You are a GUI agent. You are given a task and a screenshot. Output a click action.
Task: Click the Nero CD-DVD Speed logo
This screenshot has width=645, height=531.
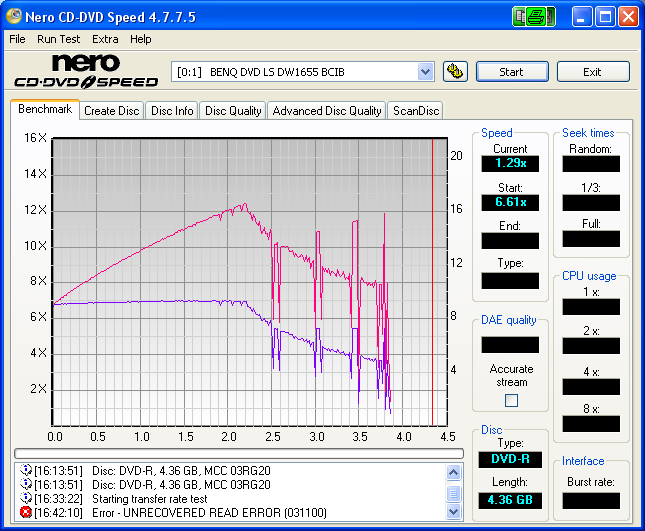(86, 71)
